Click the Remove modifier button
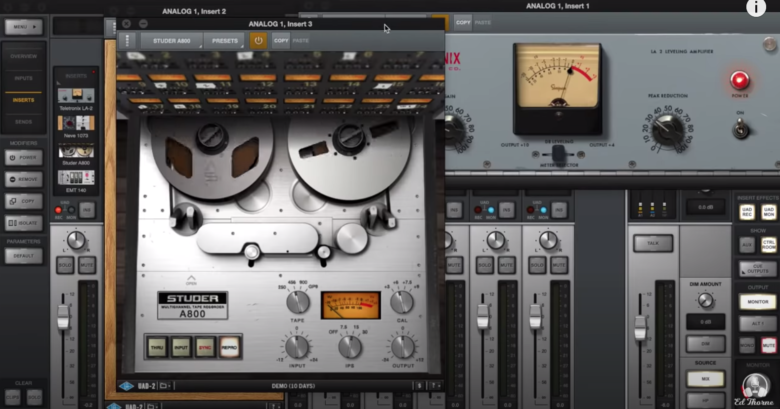 (x=22, y=179)
